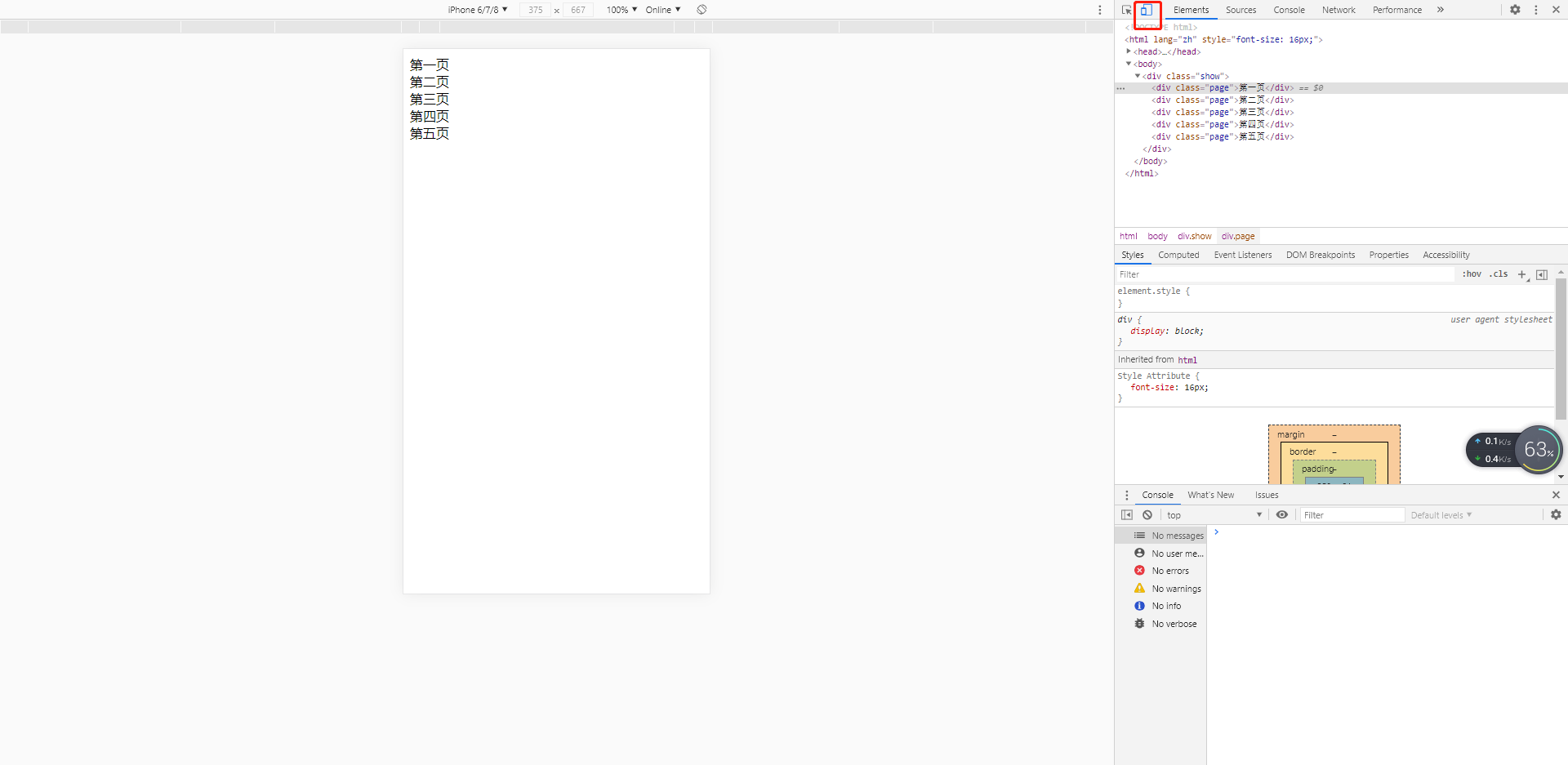Viewport: 1568px width, 765px height.
Task: Select the No errors filter
Action: 1160,571
